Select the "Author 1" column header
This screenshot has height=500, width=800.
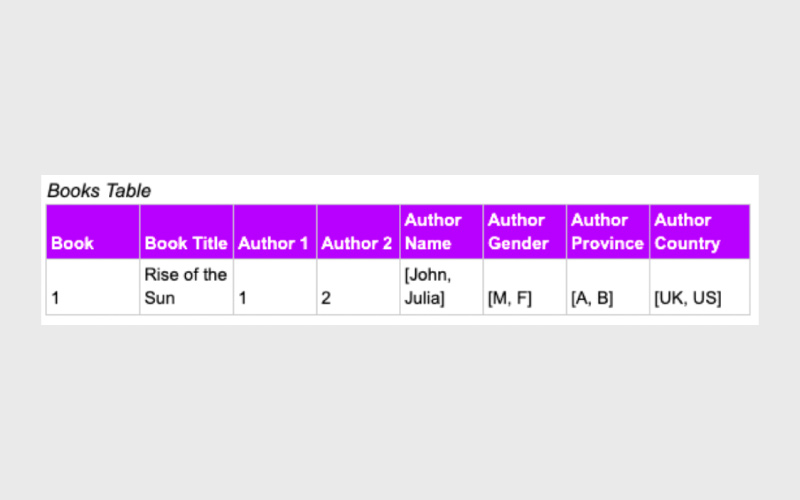(x=273, y=243)
